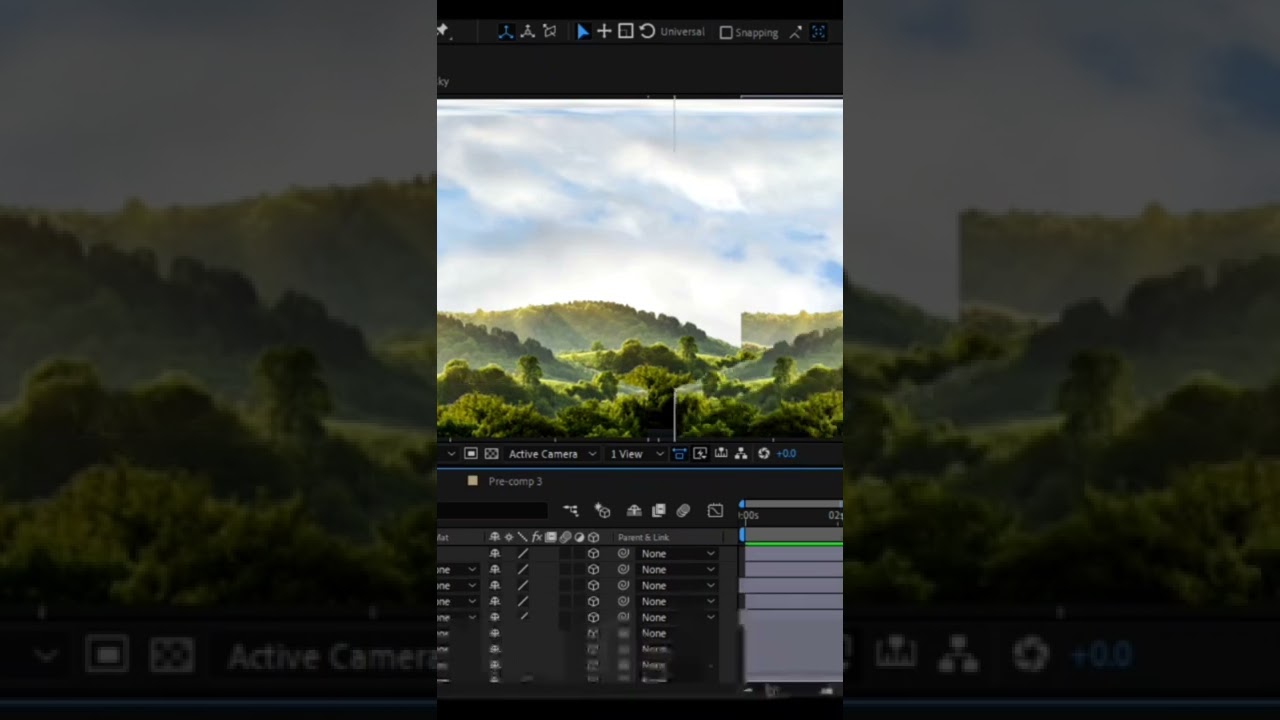
Task: Click the parent pick whip on top layer
Action: coord(623,554)
